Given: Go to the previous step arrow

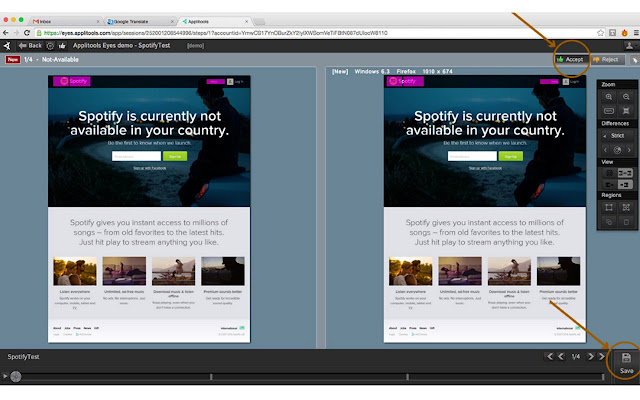Looking at the screenshot, I should click(561, 357).
